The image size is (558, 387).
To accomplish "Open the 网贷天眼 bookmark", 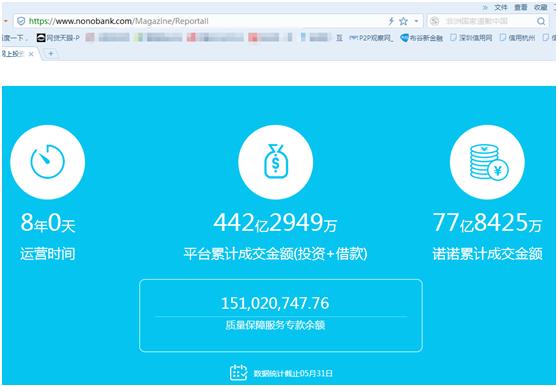I will 58,38.
